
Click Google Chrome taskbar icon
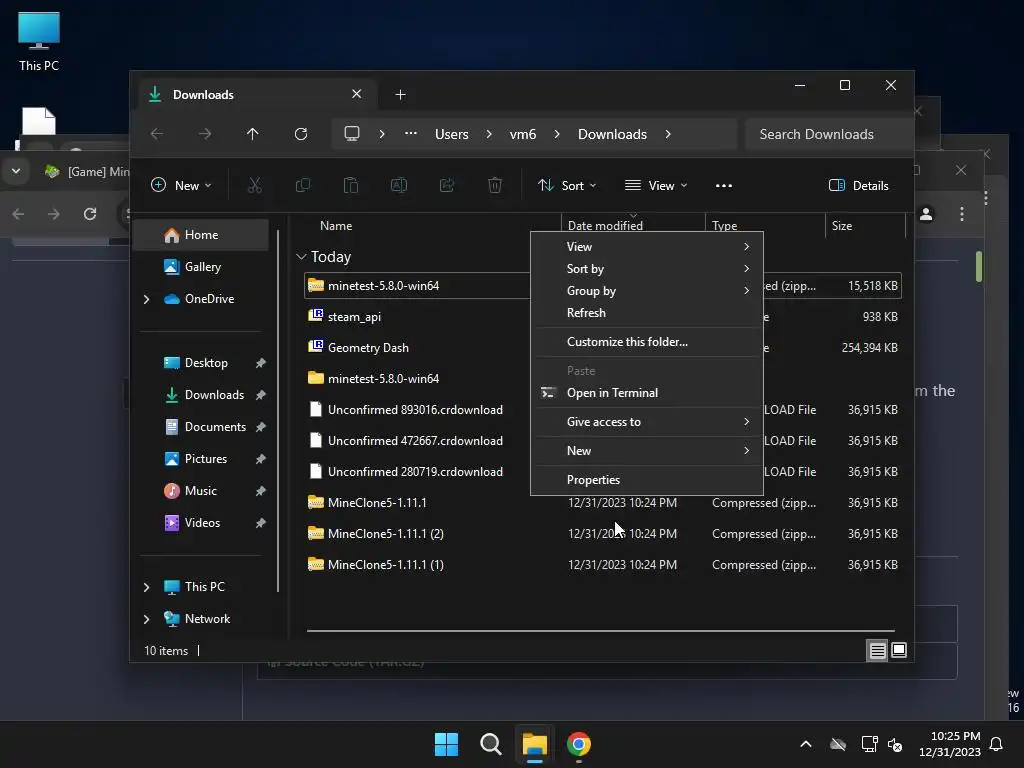[x=579, y=744]
